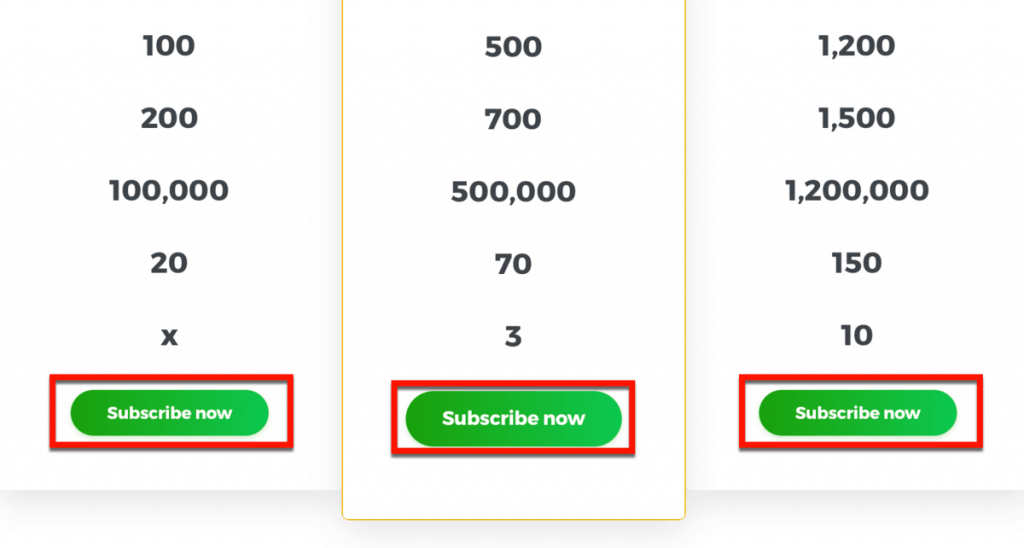This screenshot has height=548, width=1024.
Task: Select the 100 value in the left plan
Action: [x=169, y=45]
